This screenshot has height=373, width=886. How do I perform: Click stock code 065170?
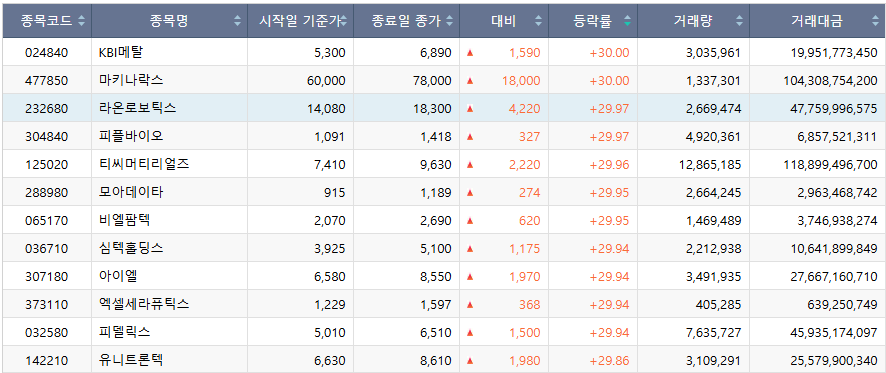(47, 220)
